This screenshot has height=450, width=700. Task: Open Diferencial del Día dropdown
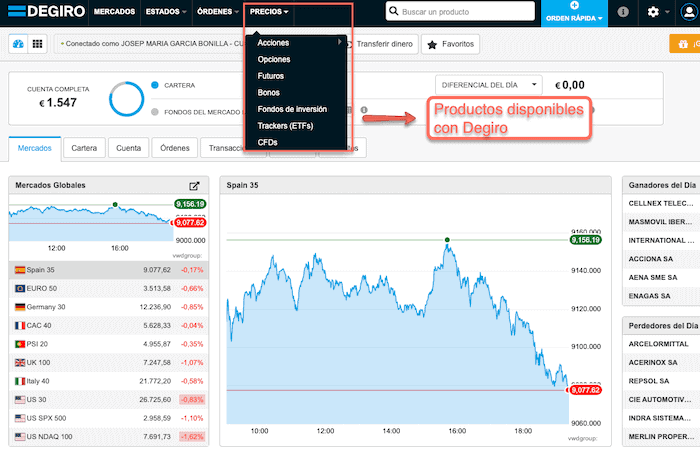488,85
